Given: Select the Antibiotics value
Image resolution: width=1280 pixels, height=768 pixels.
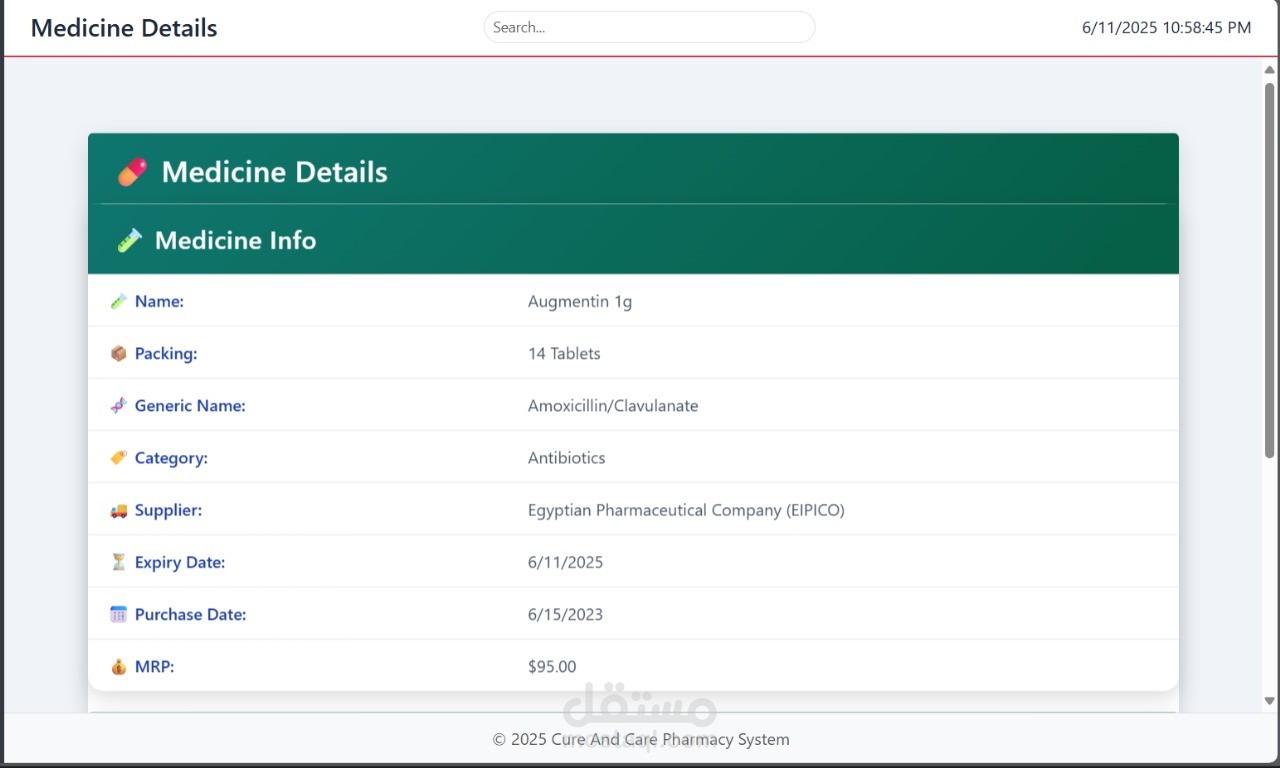Looking at the screenshot, I should coord(567,458).
